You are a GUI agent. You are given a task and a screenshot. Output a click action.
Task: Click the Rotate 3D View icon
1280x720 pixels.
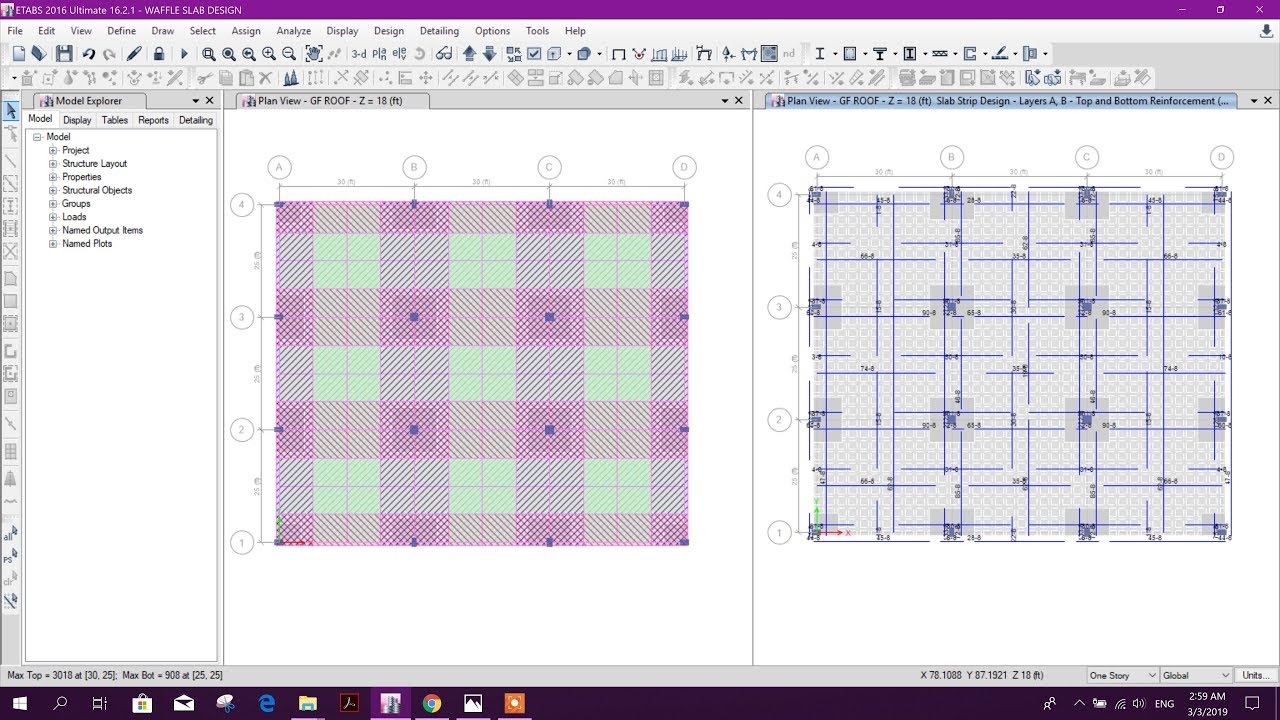(x=420, y=52)
